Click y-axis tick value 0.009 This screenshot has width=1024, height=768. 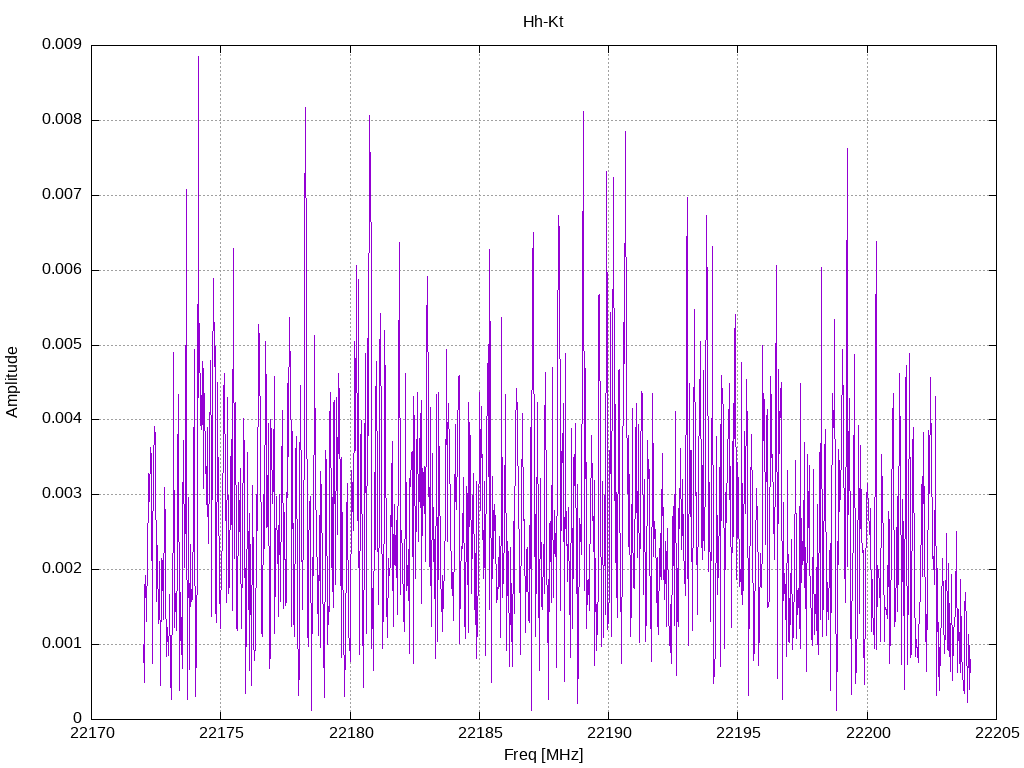coord(61,44)
